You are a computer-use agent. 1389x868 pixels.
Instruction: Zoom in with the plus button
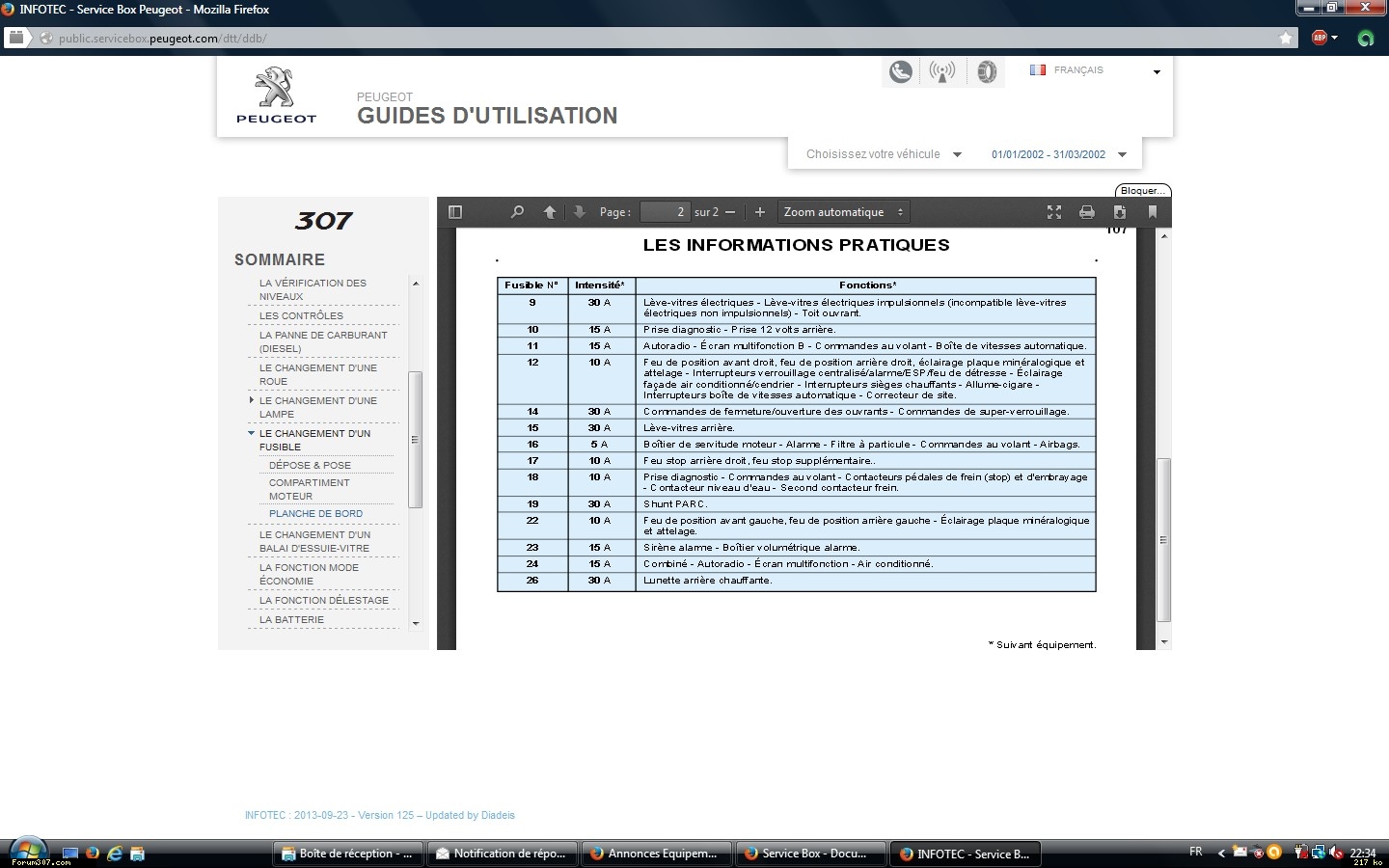coord(760,212)
